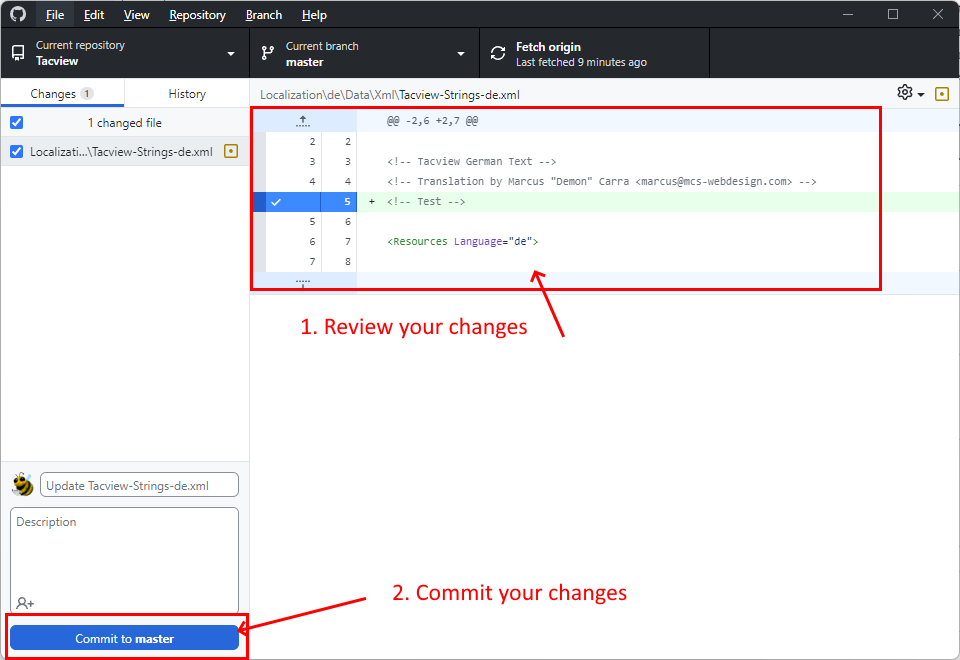Switch to the History tab
This screenshot has height=660, width=960.
coord(187,94)
